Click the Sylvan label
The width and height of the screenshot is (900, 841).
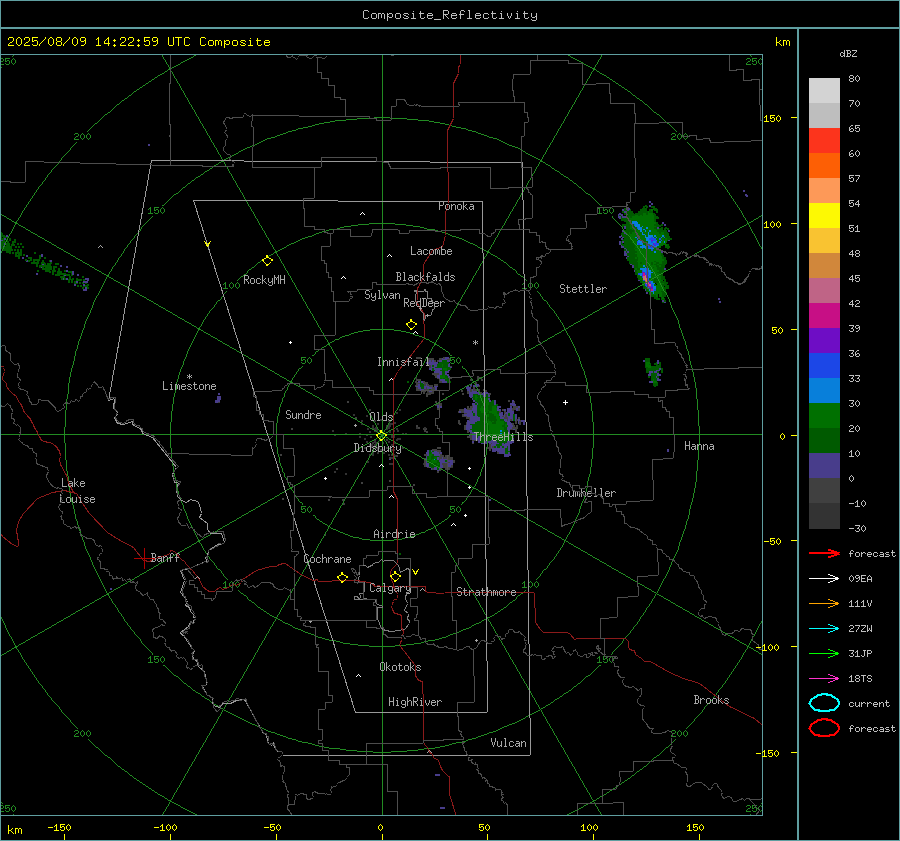click(382, 295)
